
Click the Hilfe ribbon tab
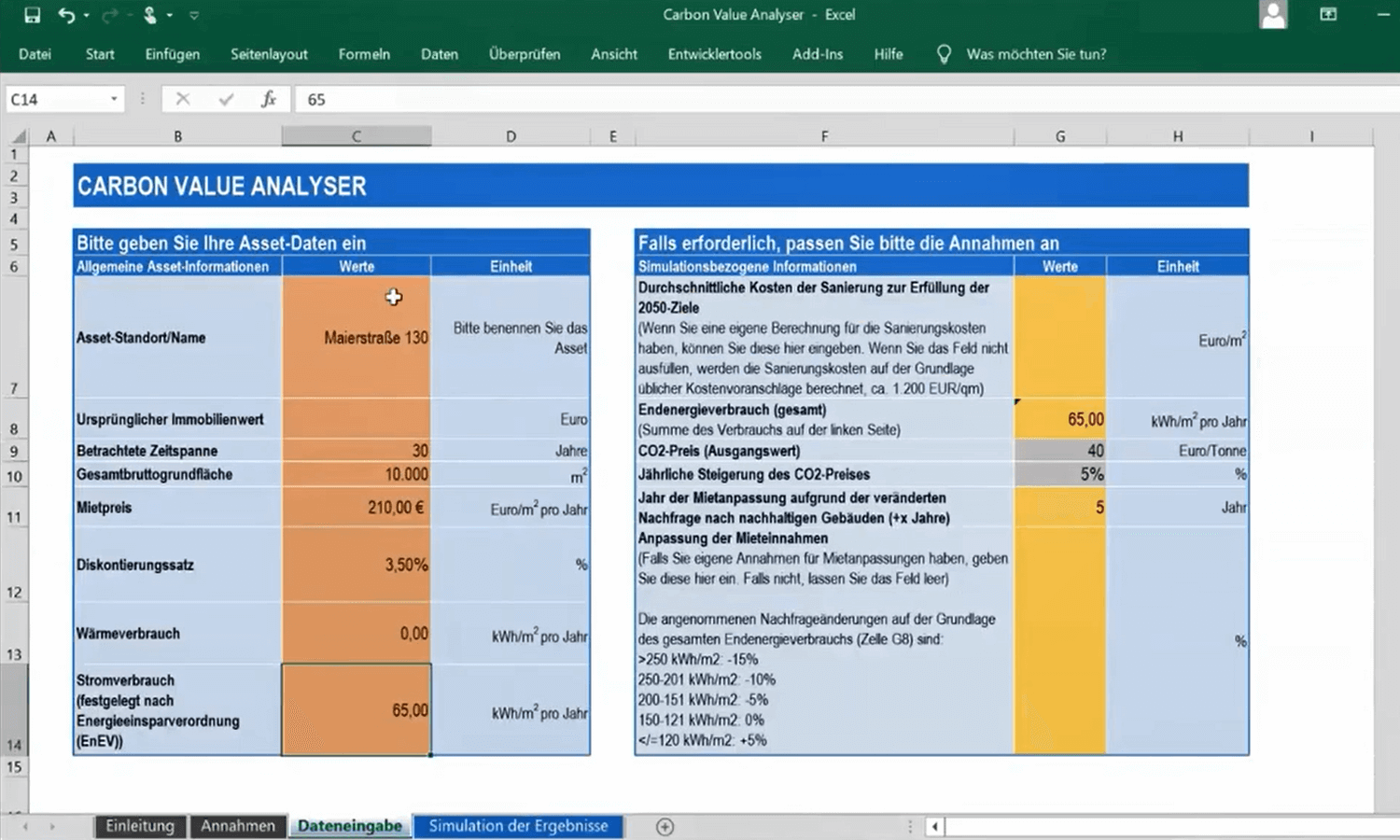pos(889,54)
